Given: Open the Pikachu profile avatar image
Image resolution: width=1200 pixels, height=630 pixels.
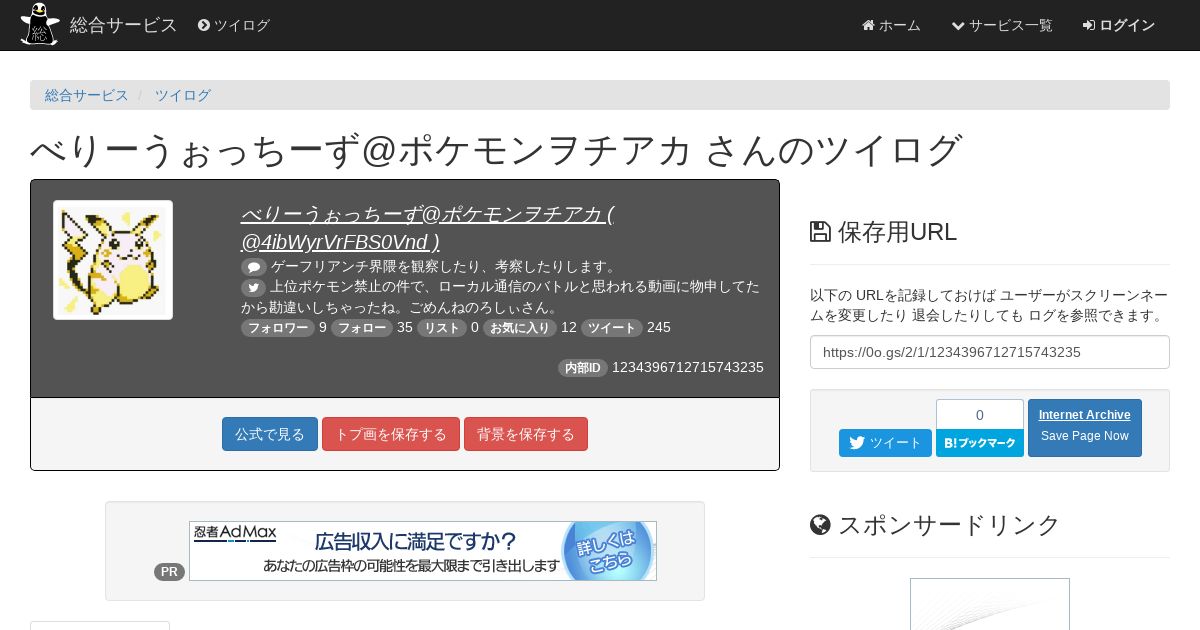Looking at the screenshot, I should 113,260.
